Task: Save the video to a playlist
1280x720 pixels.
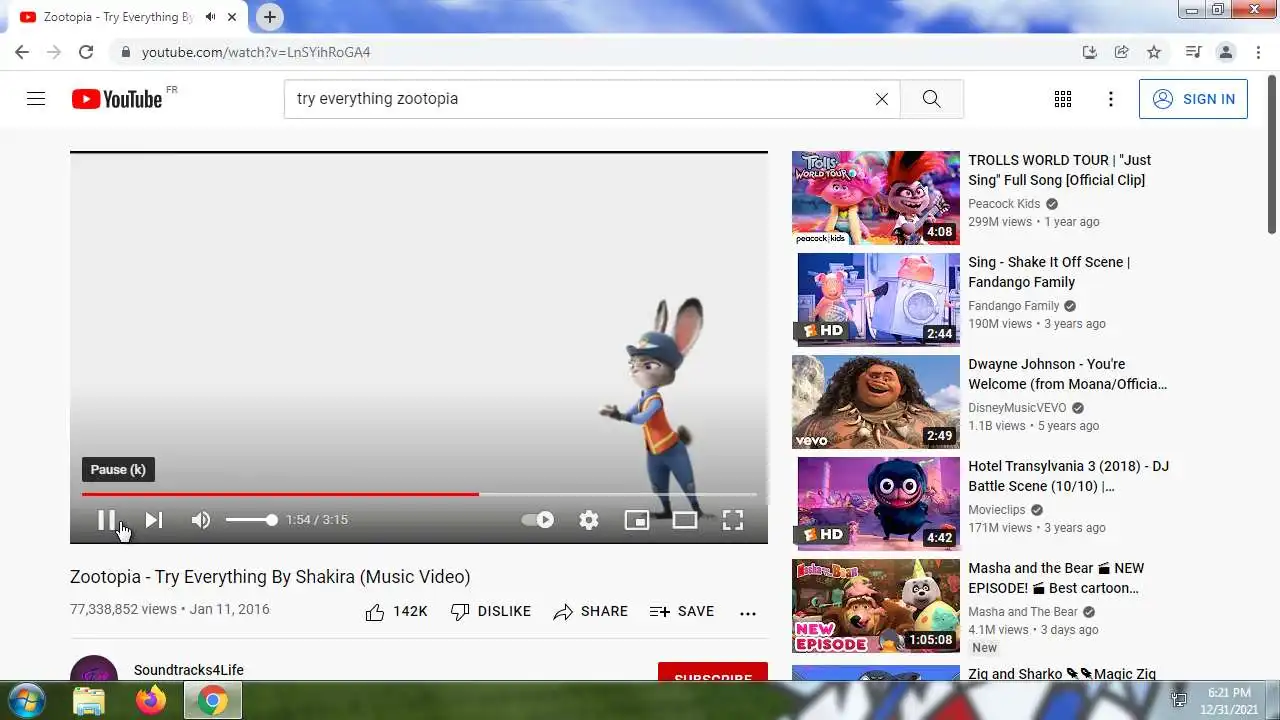Action: click(x=682, y=612)
